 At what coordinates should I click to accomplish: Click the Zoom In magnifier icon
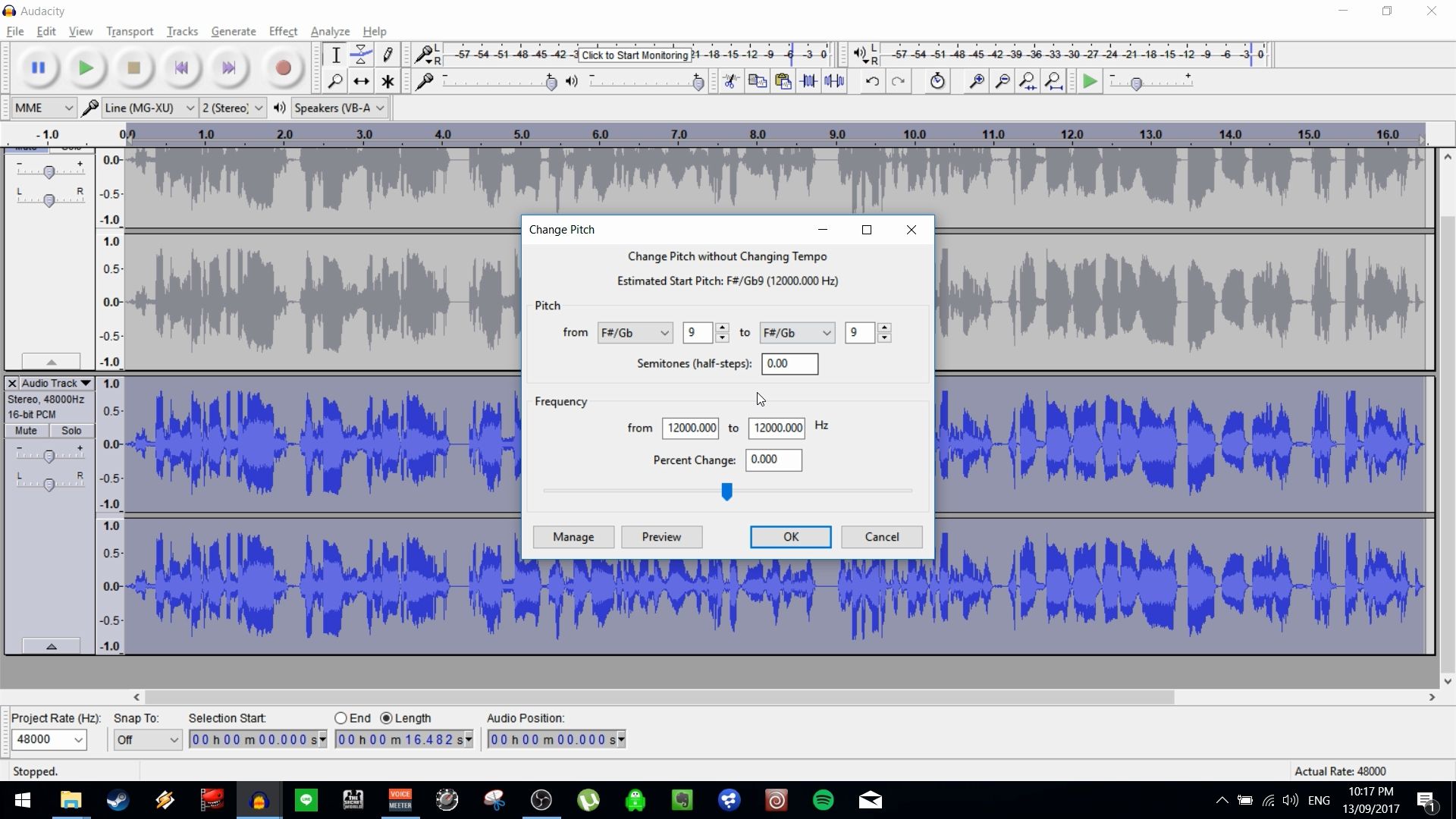pos(977,81)
